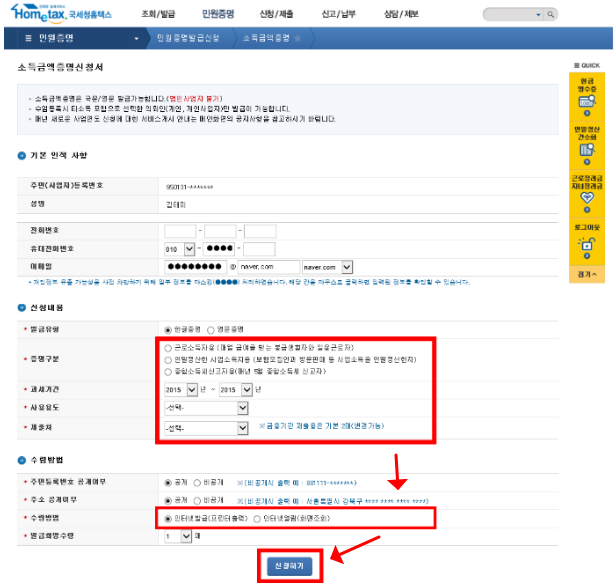Open the 민원증명 top menu
Viewport: 615px width, 585px height.
[218, 14]
